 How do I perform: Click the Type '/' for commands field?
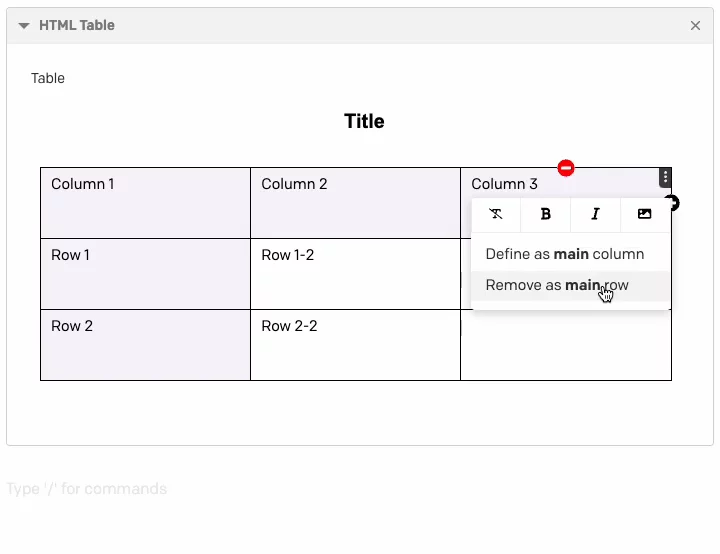coord(87,489)
